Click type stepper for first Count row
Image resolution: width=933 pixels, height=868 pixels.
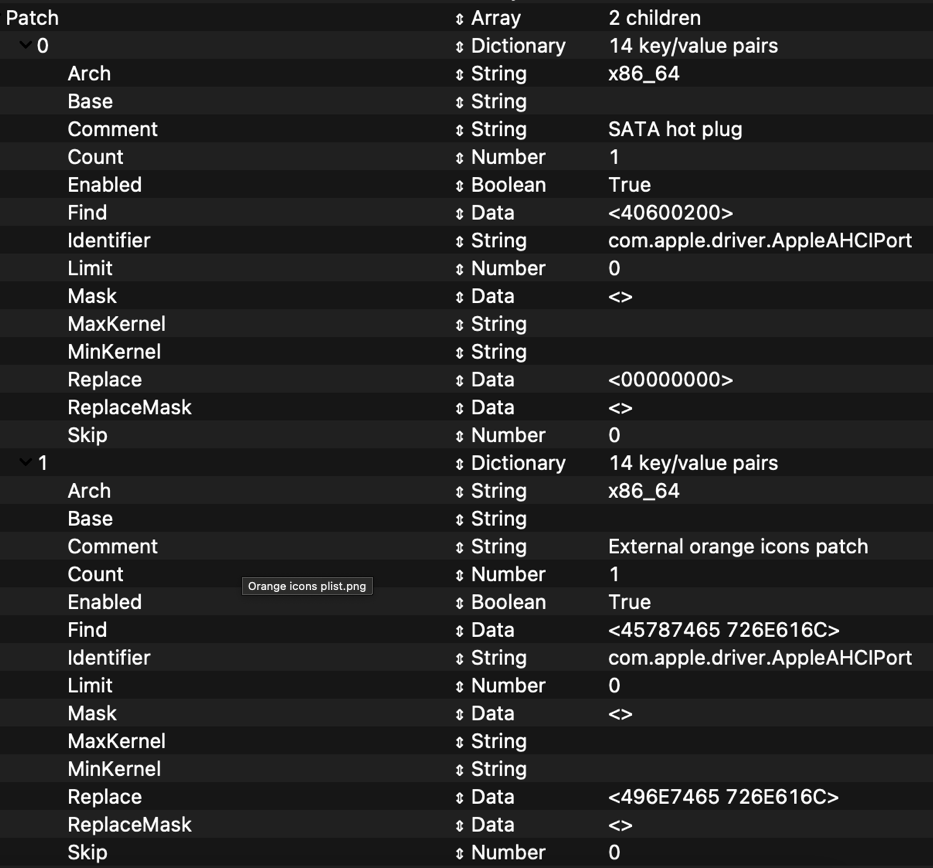coord(460,157)
